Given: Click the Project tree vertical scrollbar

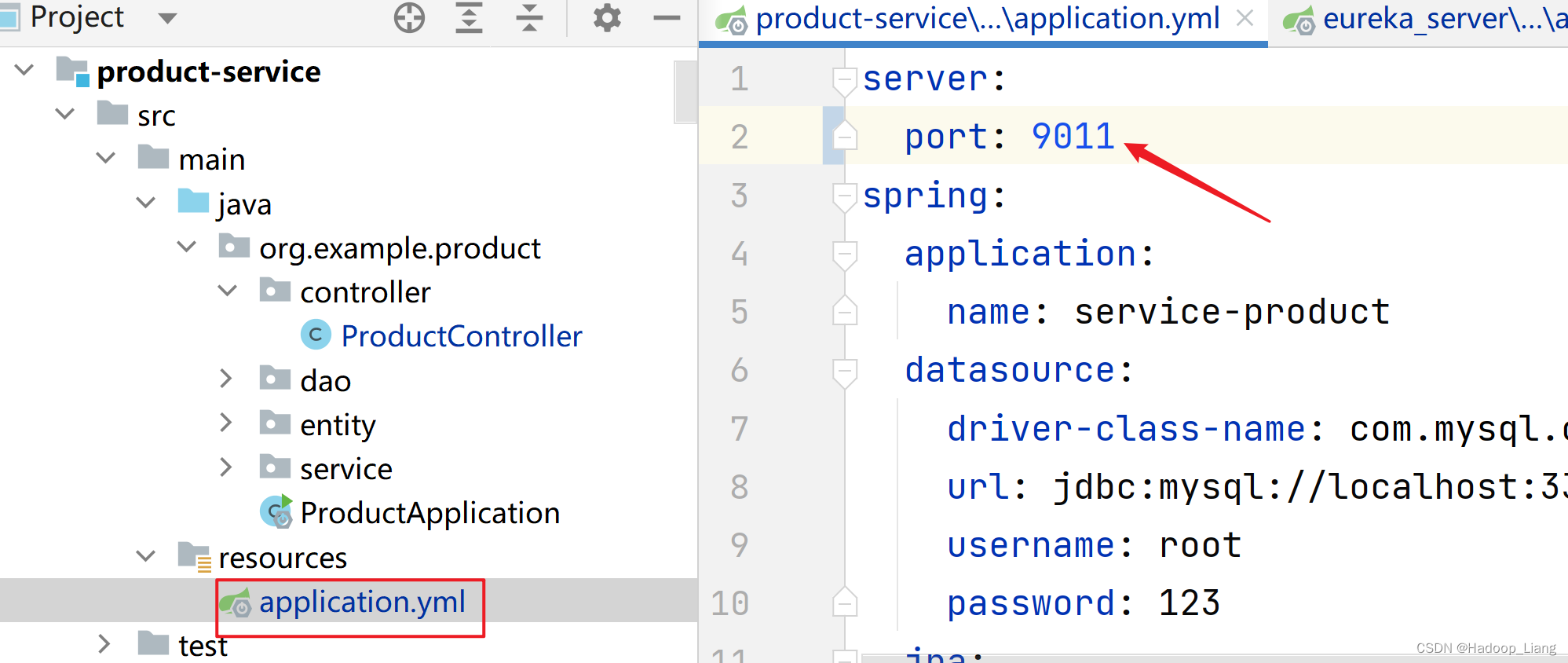Looking at the screenshot, I should [x=685, y=93].
